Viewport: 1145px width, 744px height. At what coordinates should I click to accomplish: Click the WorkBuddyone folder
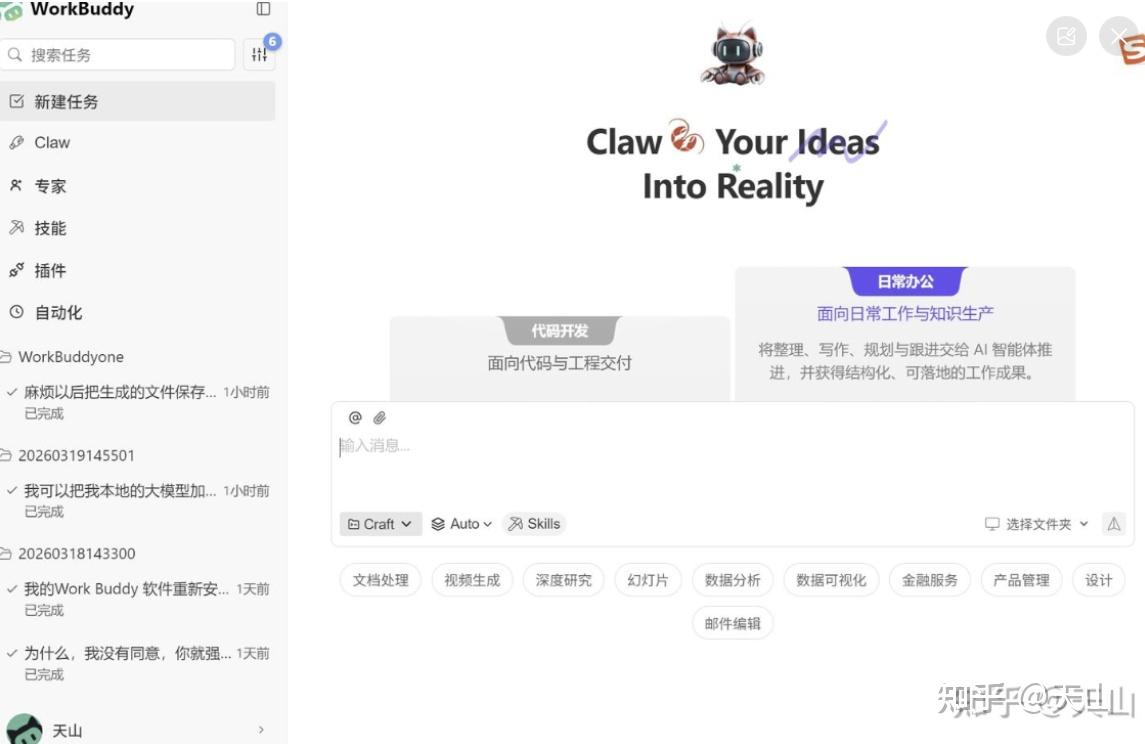pyautogui.click(x=70, y=357)
